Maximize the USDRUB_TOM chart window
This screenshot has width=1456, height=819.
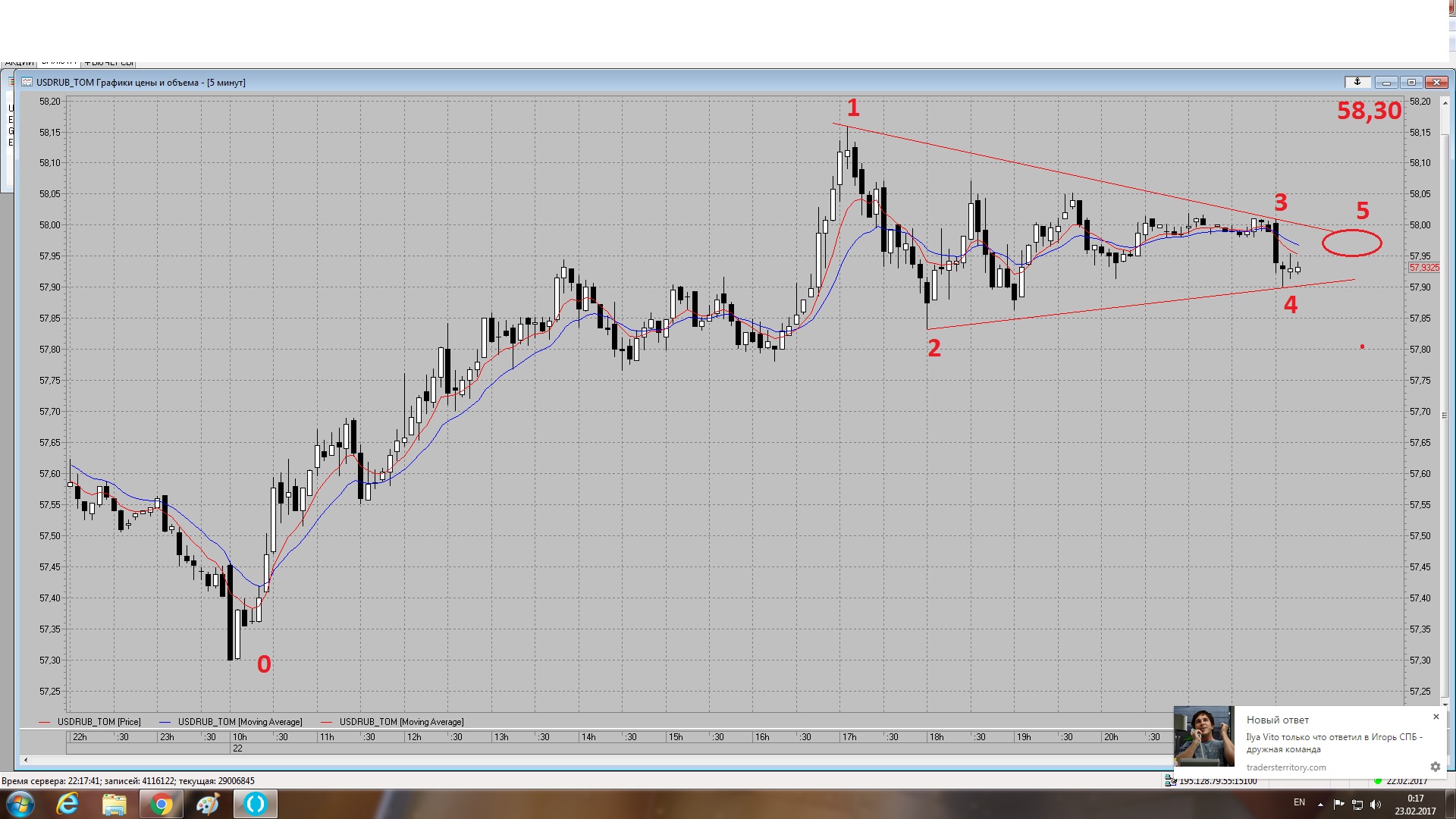[x=1411, y=82]
